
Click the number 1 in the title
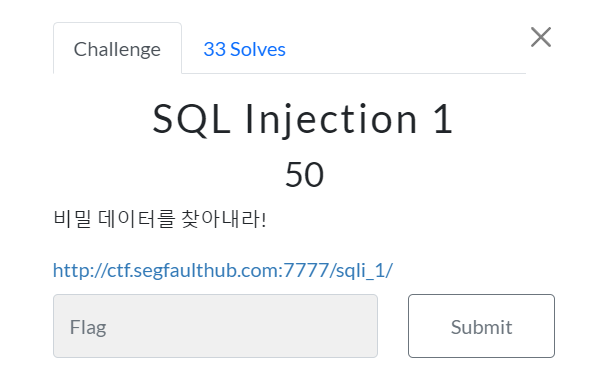pyautogui.click(x=443, y=119)
